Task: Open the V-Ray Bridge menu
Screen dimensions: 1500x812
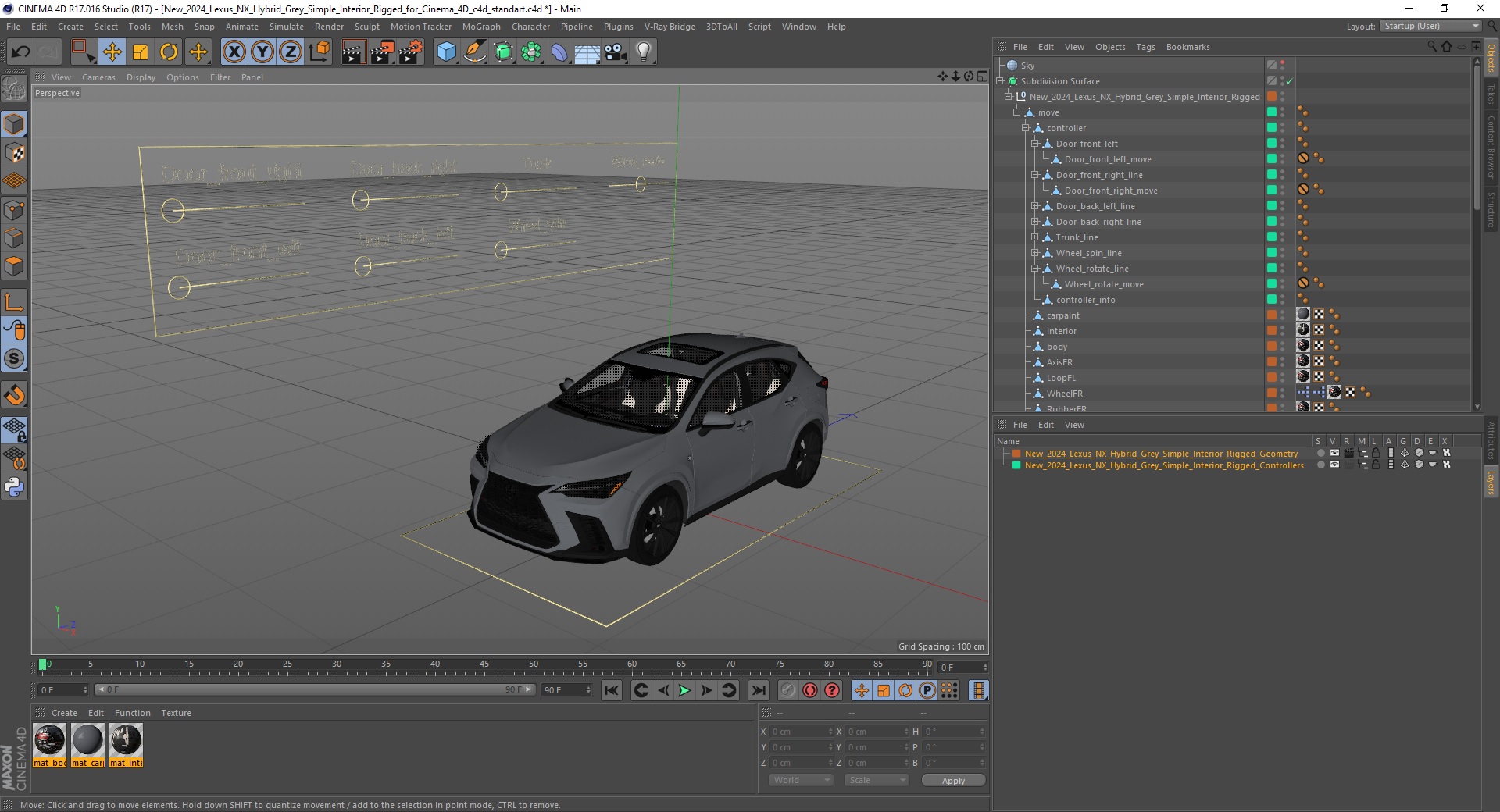Action: click(670, 27)
